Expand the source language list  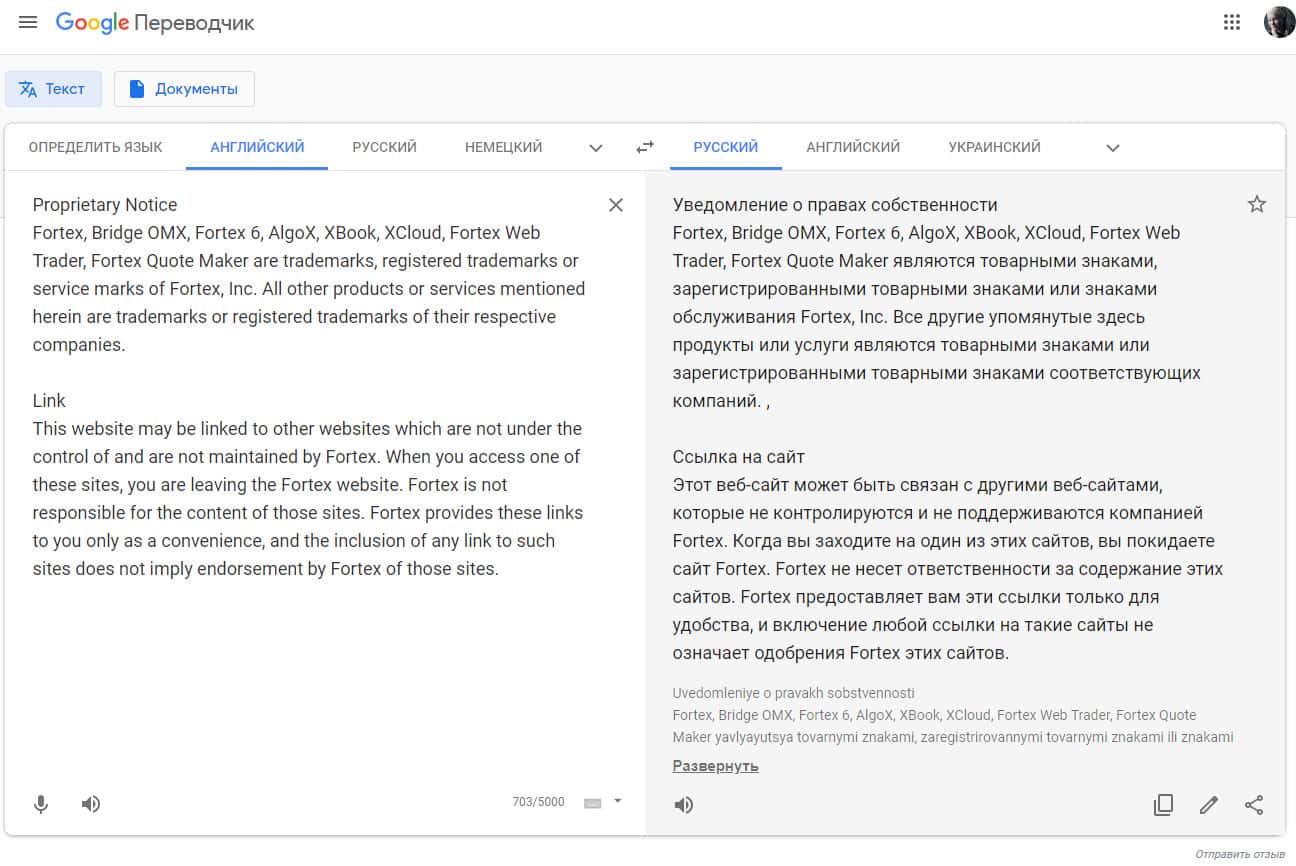[596, 148]
